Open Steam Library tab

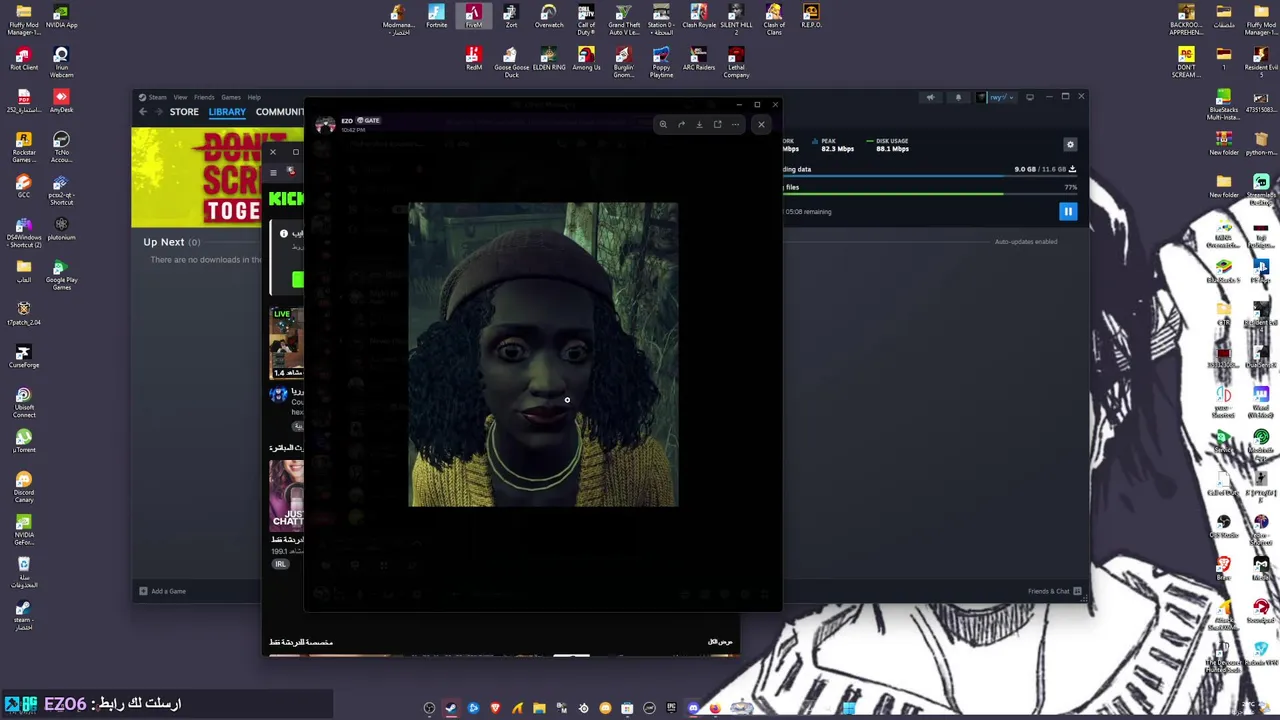pyautogui.click(x=227, y=112)
